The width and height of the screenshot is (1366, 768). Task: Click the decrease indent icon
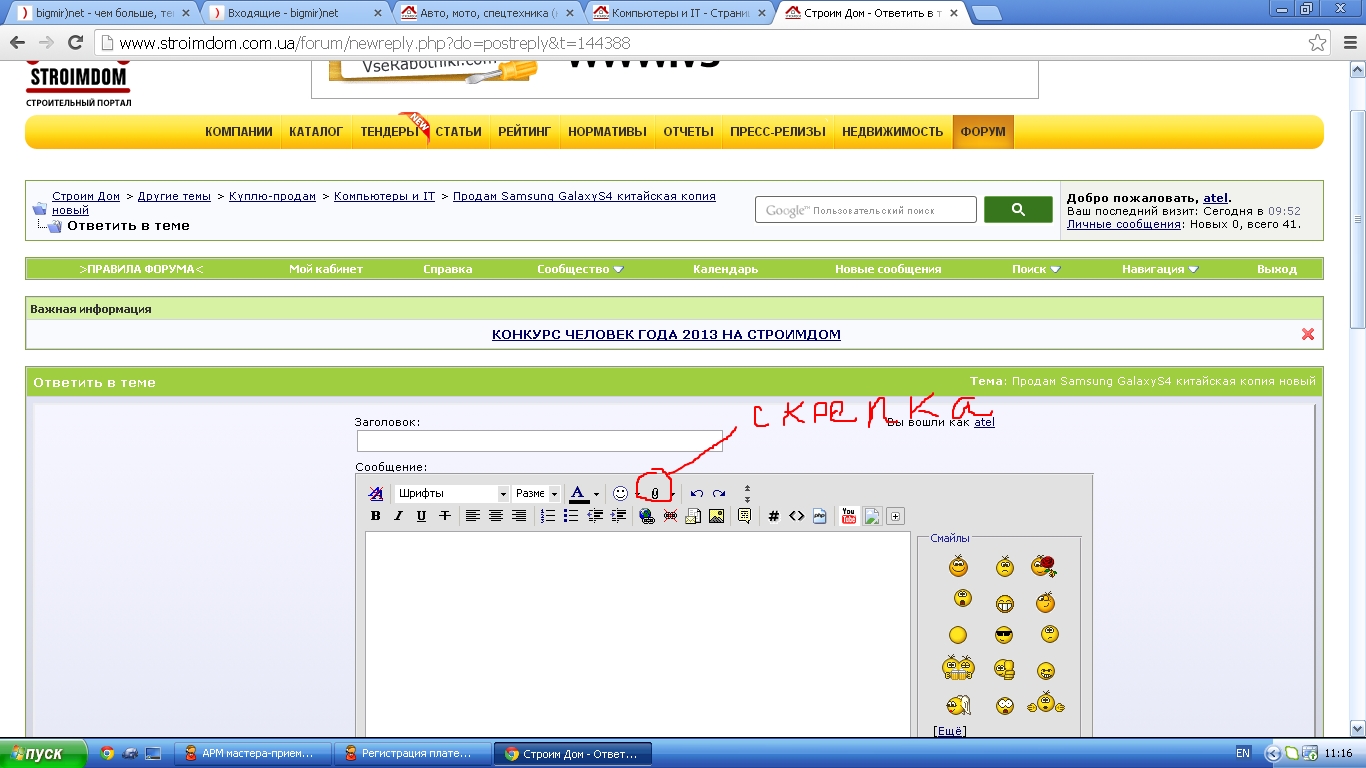[595, 516]
